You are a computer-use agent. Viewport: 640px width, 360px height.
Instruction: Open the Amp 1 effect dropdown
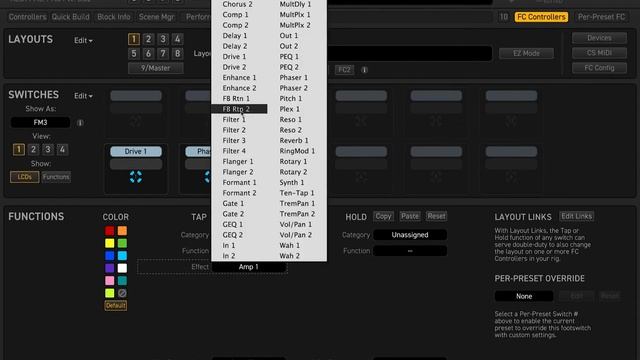[x=249, y=267]
